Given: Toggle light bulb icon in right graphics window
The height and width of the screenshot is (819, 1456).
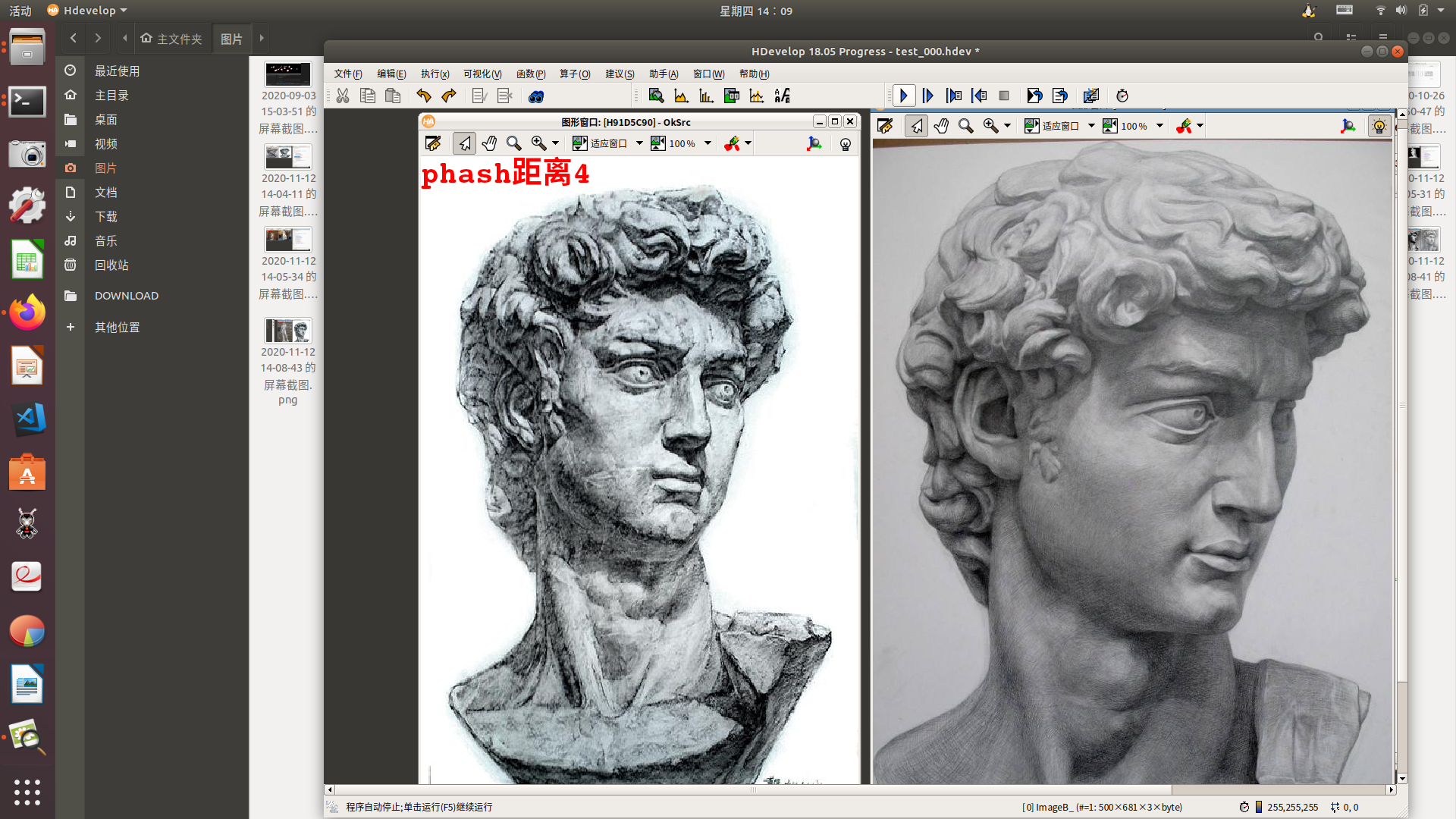Looking at the screenshot, I should [1379, 126].
